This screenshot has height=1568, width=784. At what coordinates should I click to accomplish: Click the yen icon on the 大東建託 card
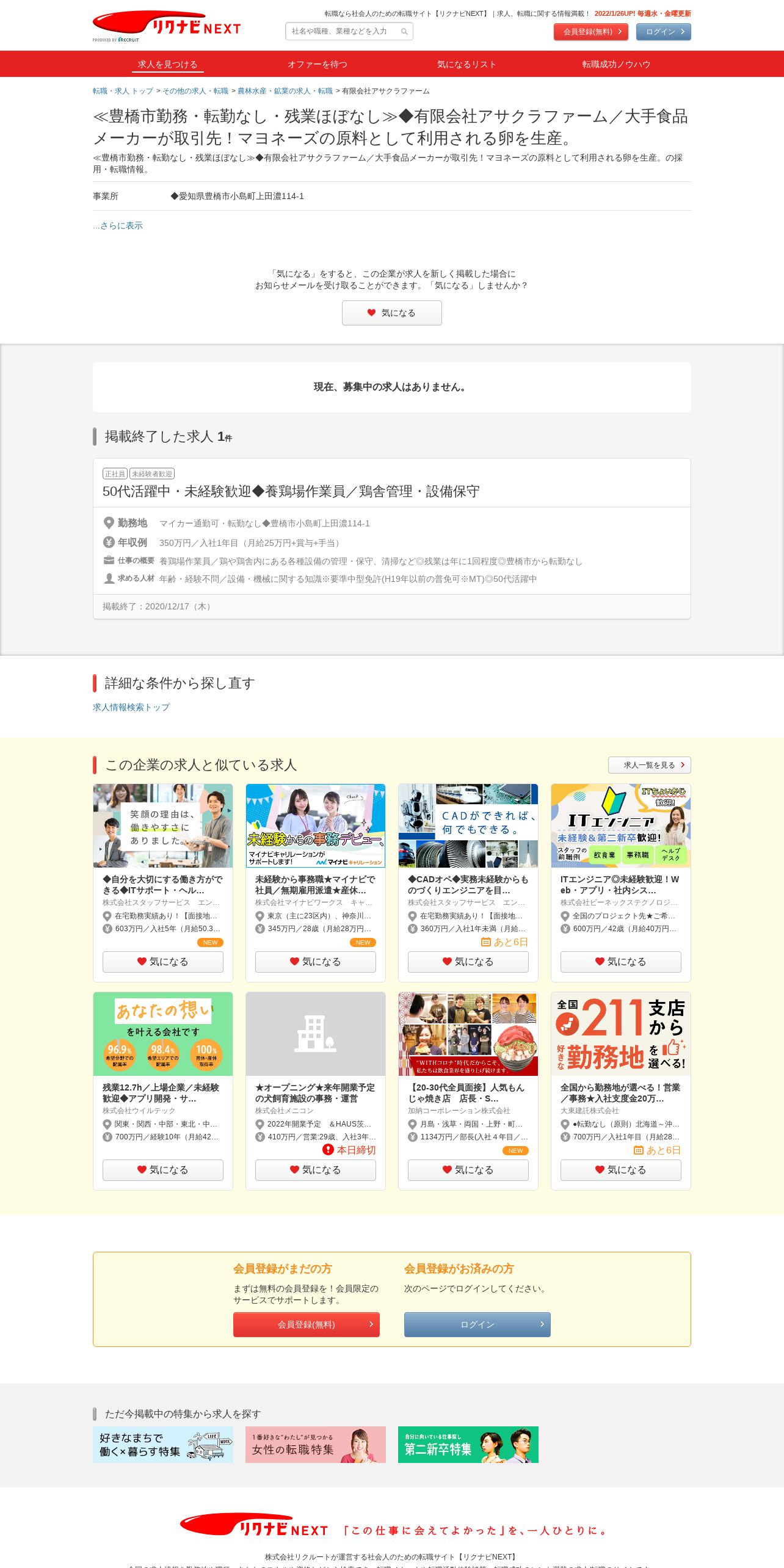click(x=565, y=1136)
